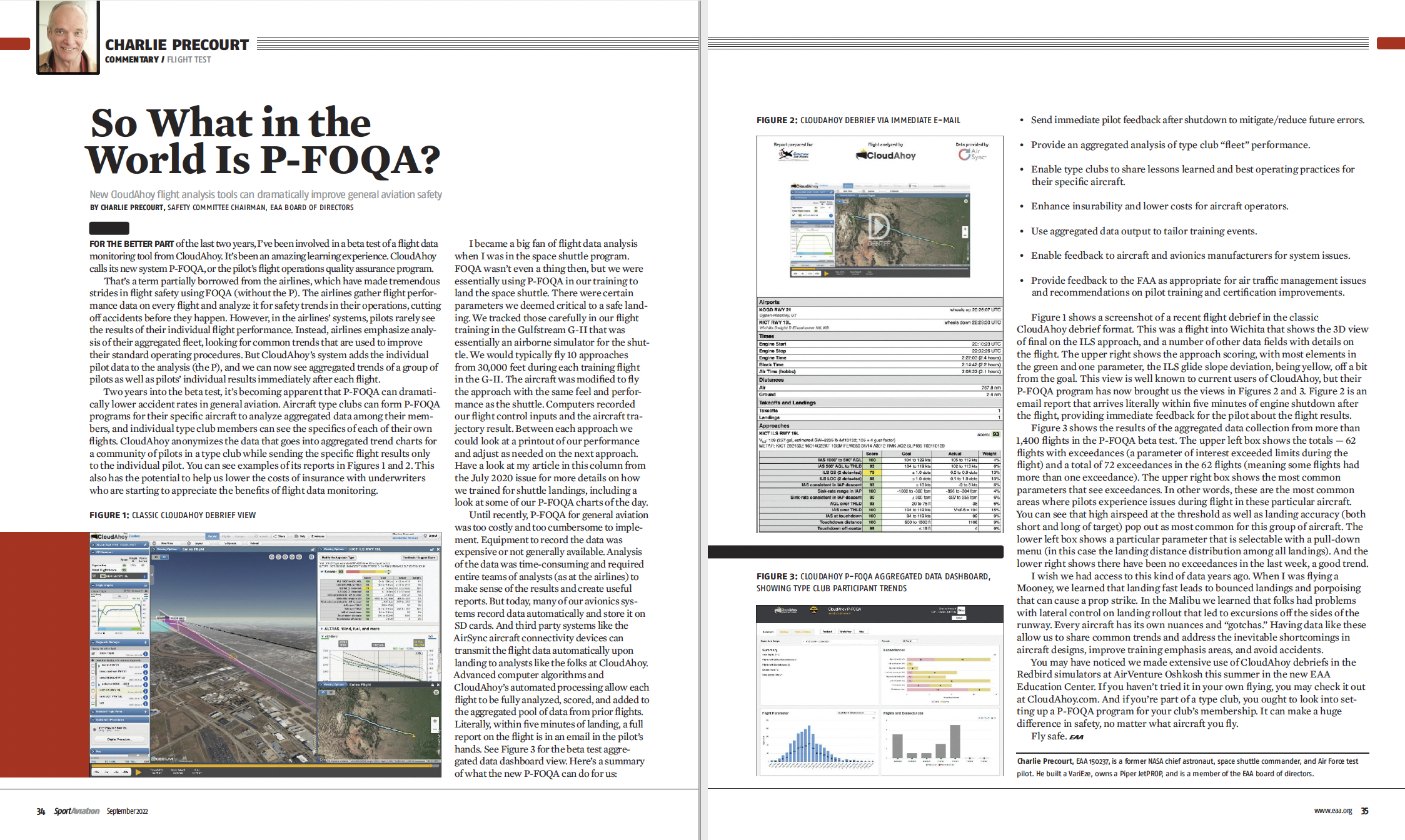Open the Settings tab in Figure 3
The image size is (1405, 840).
click(x=784, y=632)
